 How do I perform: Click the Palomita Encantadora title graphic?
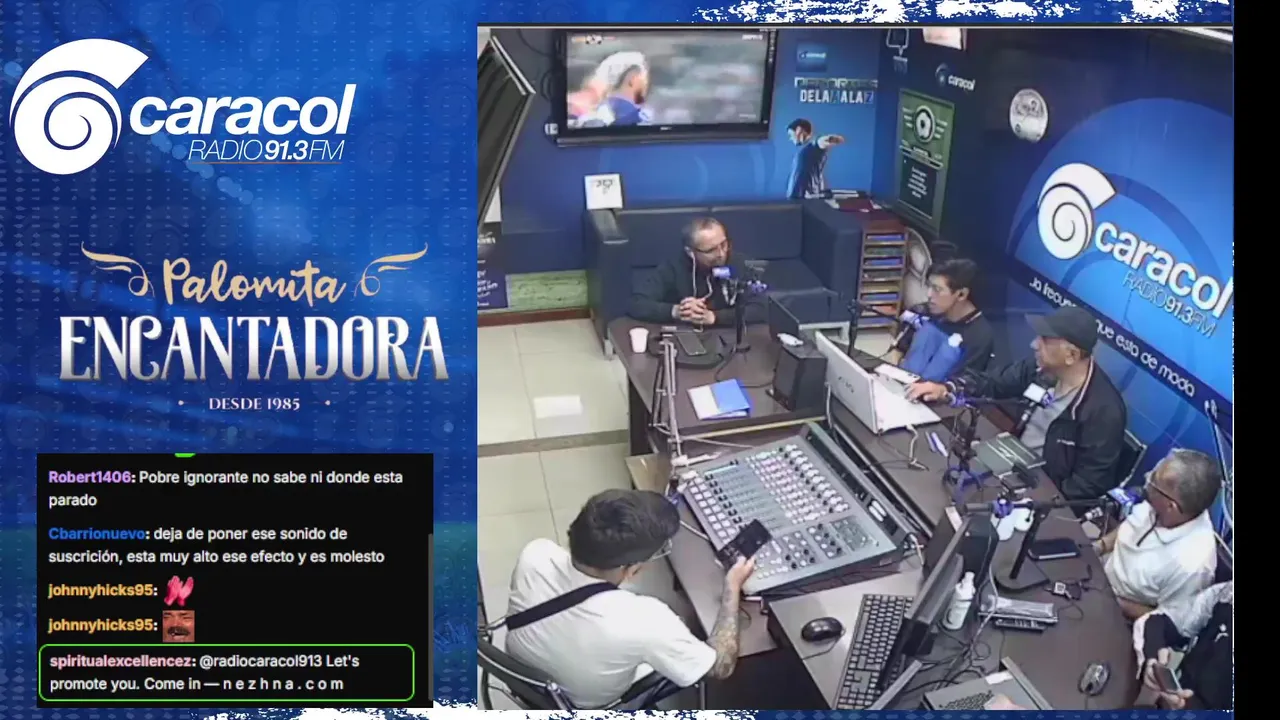(253, 327)
